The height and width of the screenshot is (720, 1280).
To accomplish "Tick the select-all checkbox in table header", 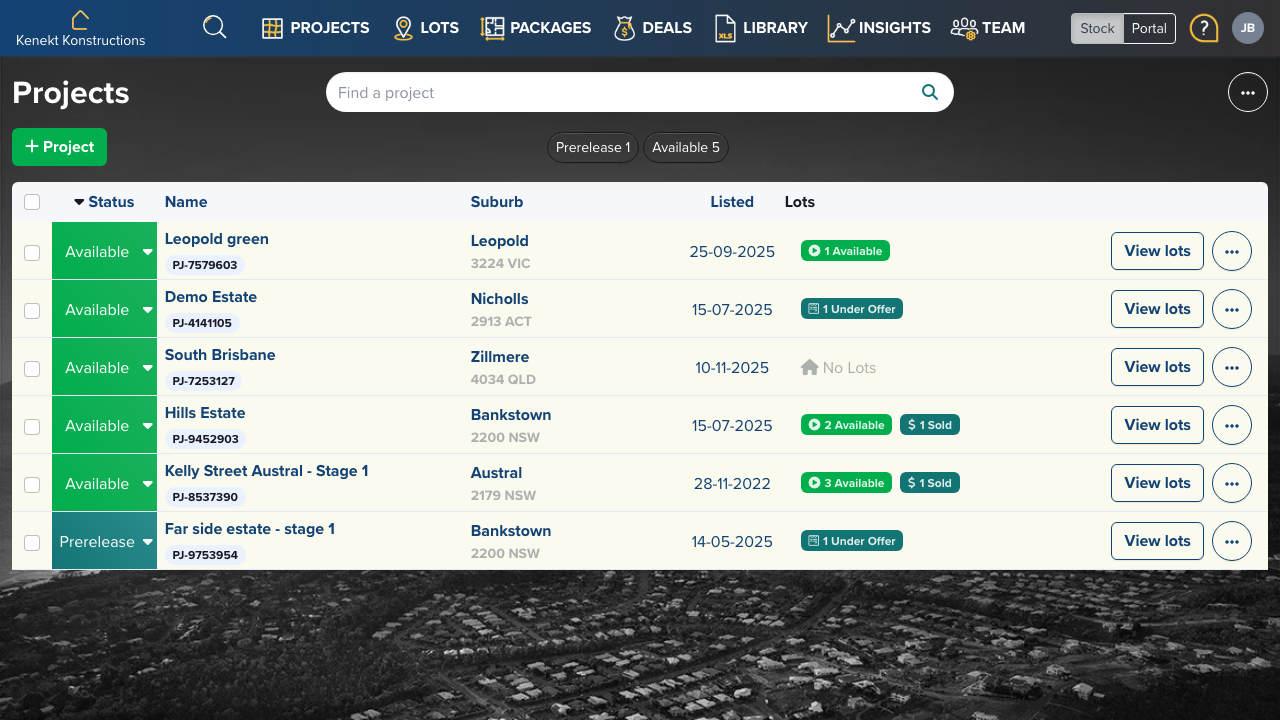I will [32, 202].
